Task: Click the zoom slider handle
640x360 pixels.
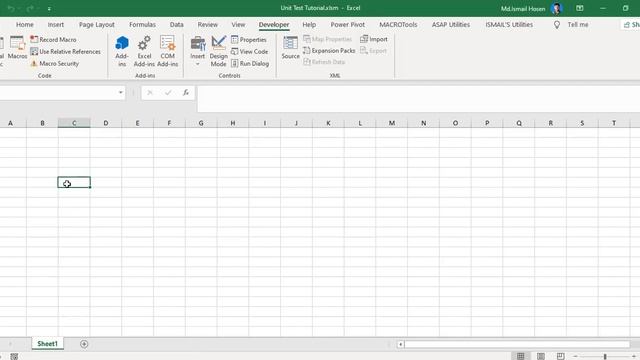Action: (605, 356)
